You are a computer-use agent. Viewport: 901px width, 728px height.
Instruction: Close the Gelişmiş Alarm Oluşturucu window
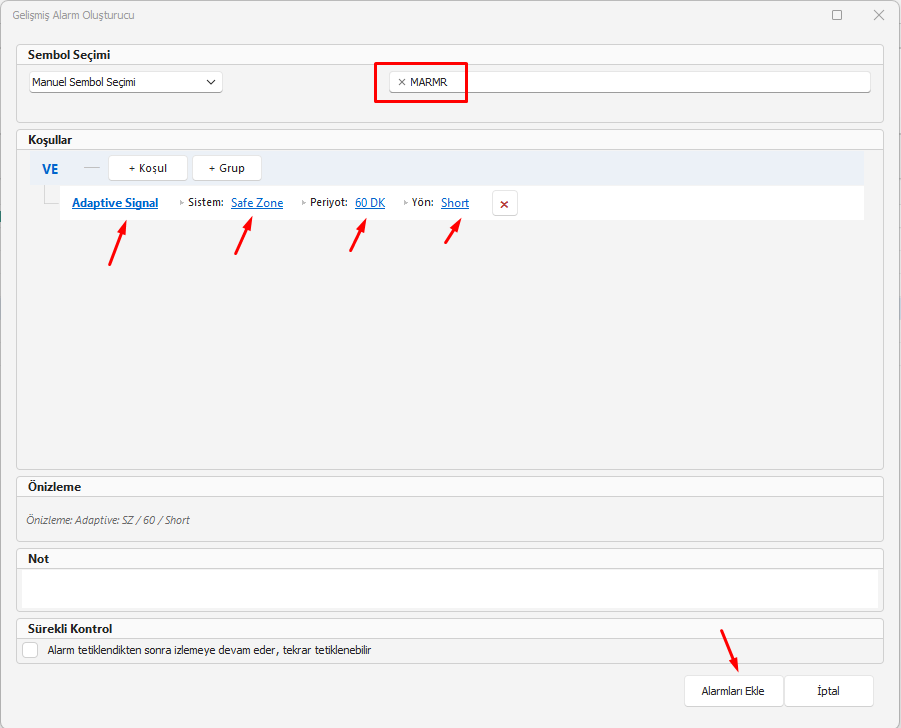pos(879,15)
